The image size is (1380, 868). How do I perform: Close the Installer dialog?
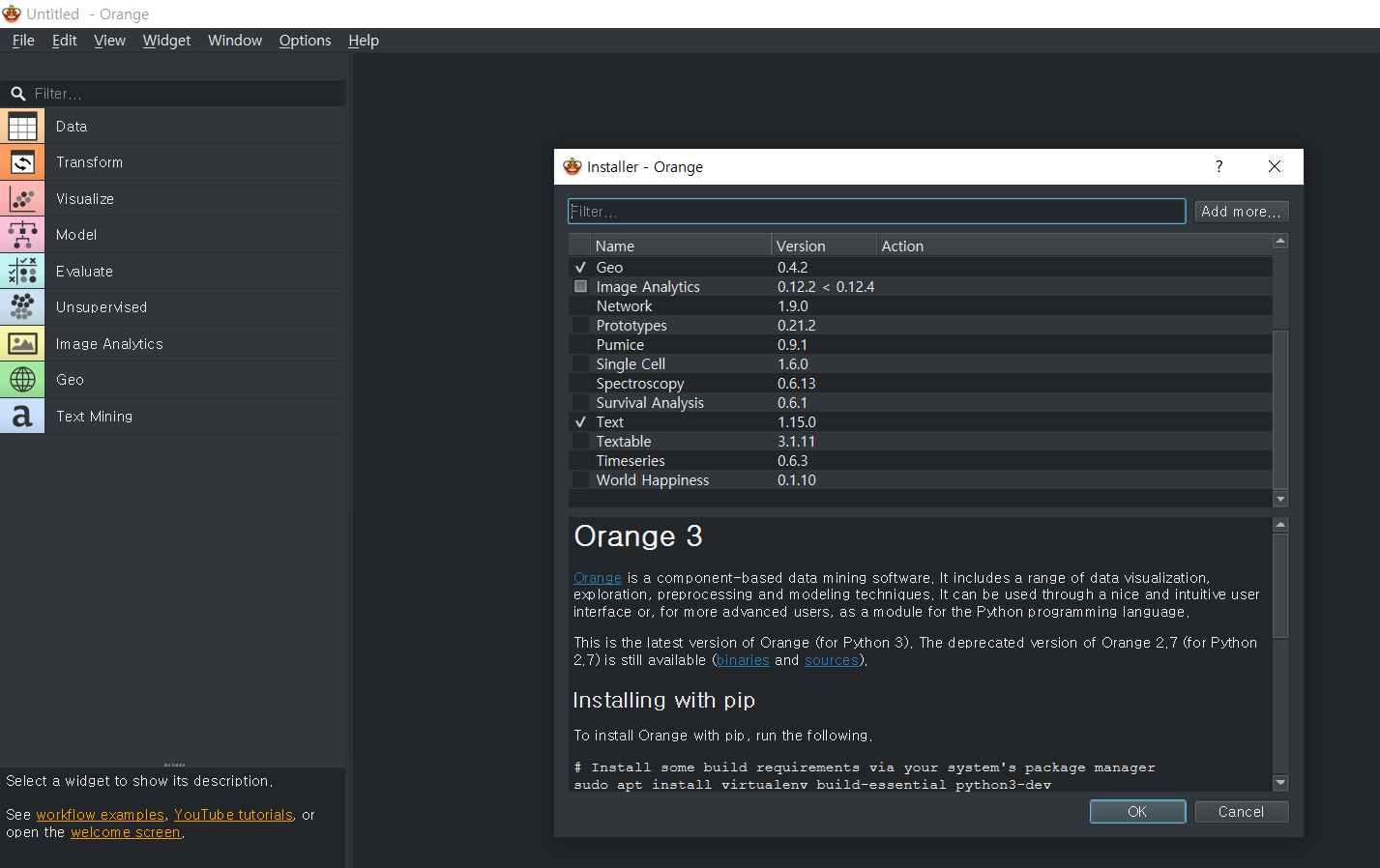point(1275,166)
